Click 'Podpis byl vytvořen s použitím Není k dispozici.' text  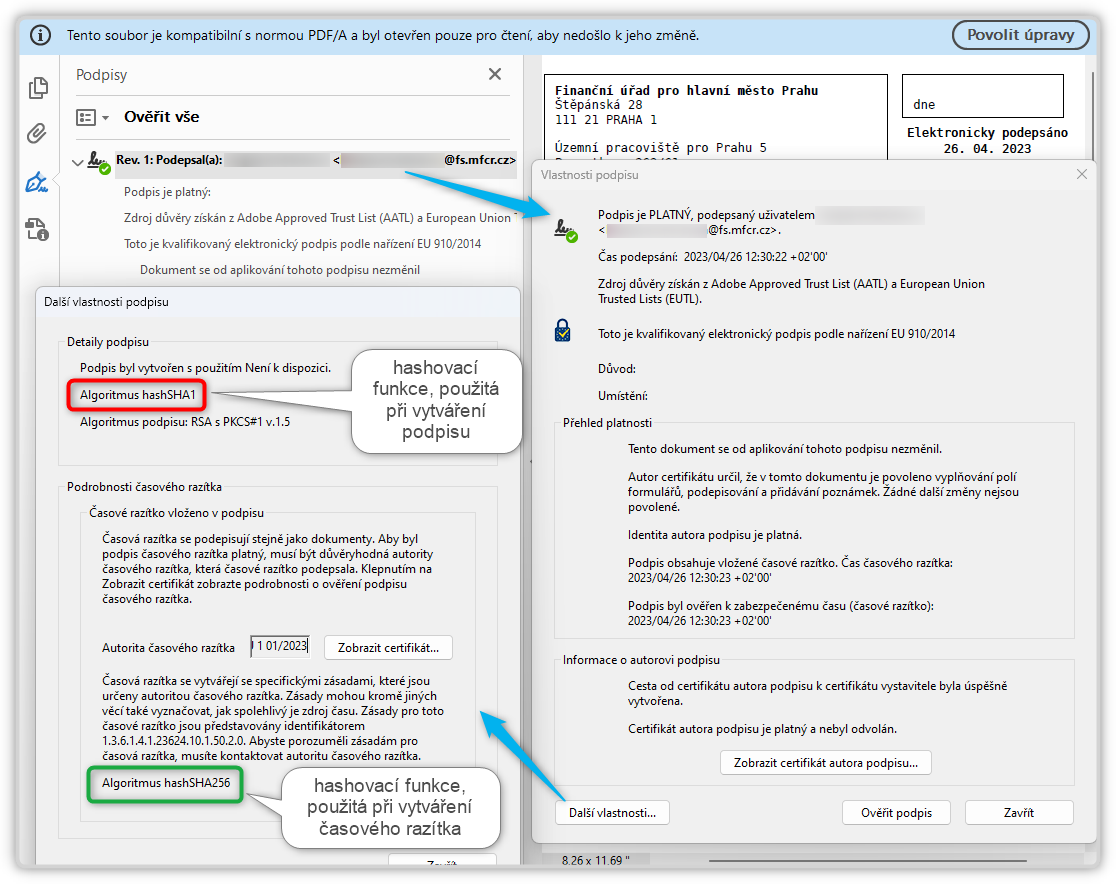click(x=206, y=368)
